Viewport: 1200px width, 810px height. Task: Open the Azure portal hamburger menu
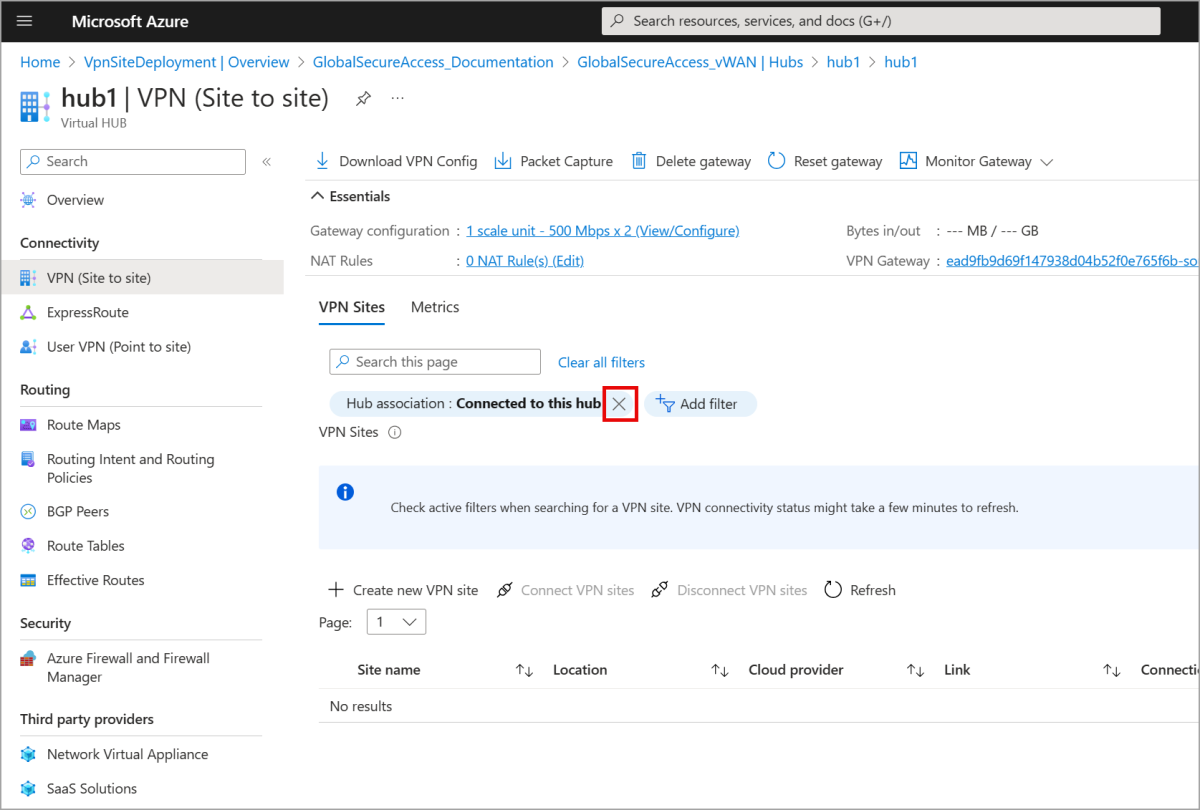click(24, 21)
